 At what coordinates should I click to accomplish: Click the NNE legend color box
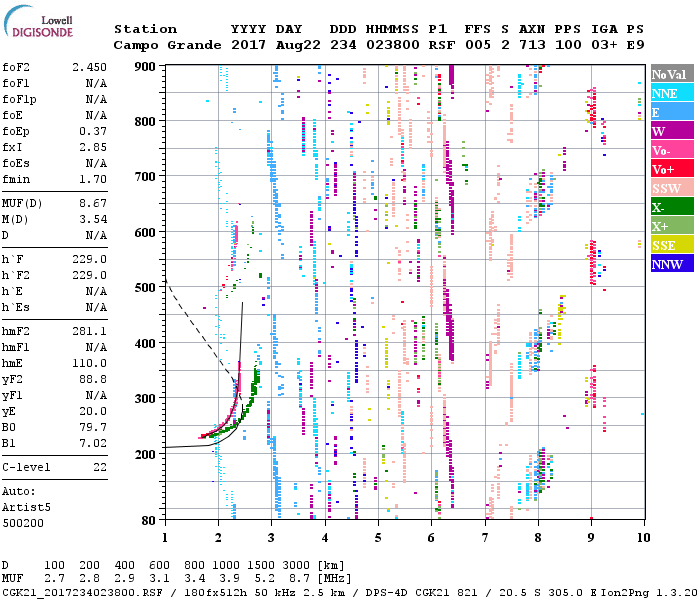coord(668,93)
